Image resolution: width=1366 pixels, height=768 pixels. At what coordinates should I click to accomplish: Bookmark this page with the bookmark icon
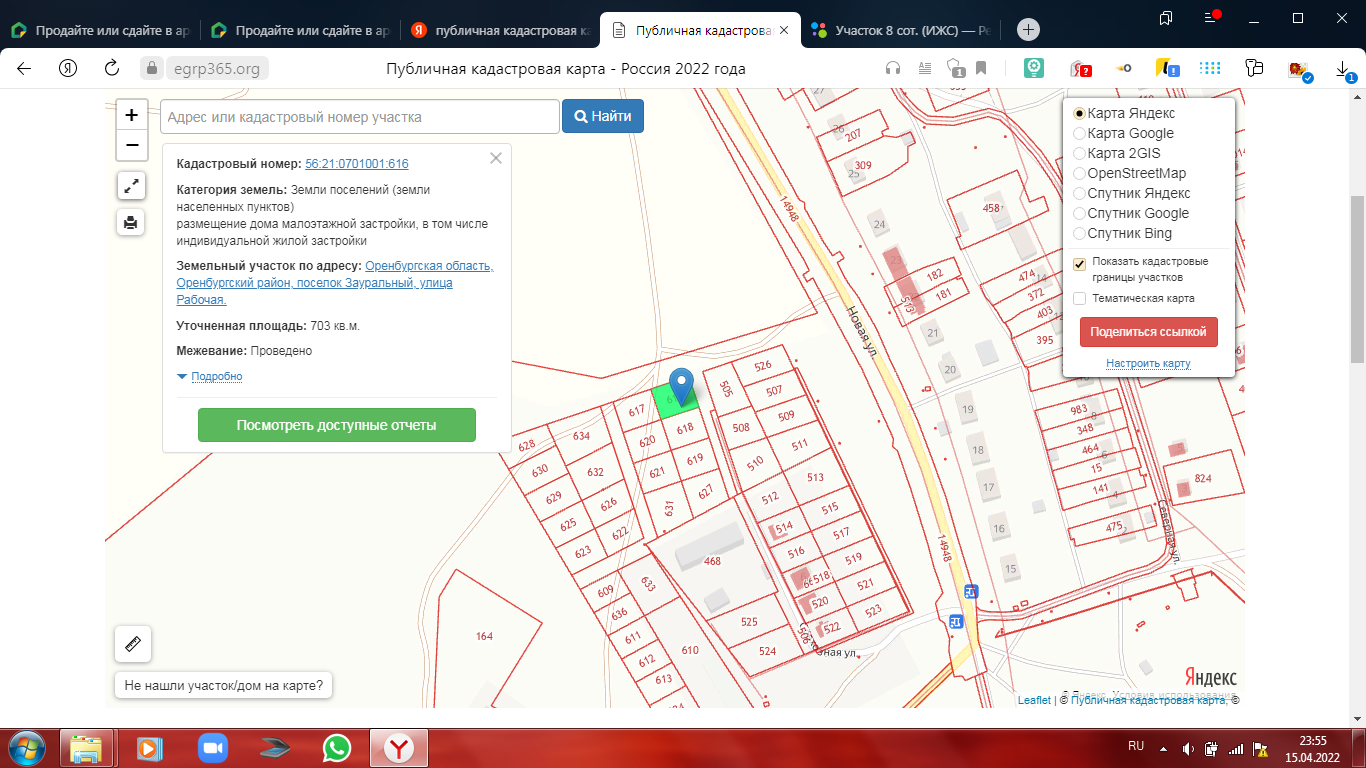[x=981, y=68]
